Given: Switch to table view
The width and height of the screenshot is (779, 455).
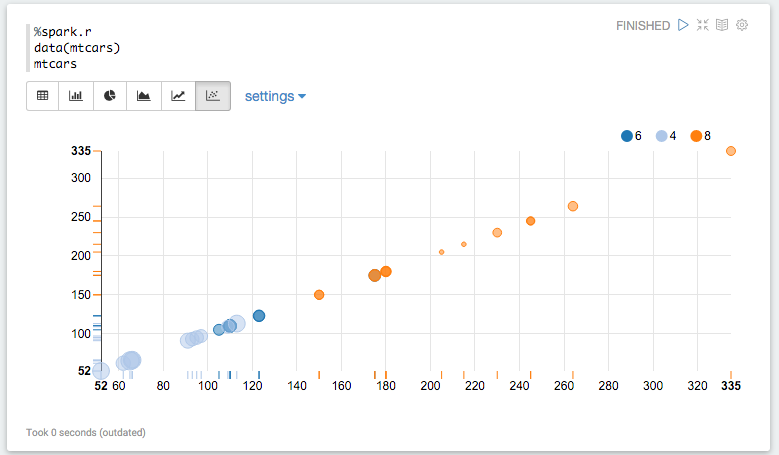Looking at the screenshot, I should [x=43, y=96].
